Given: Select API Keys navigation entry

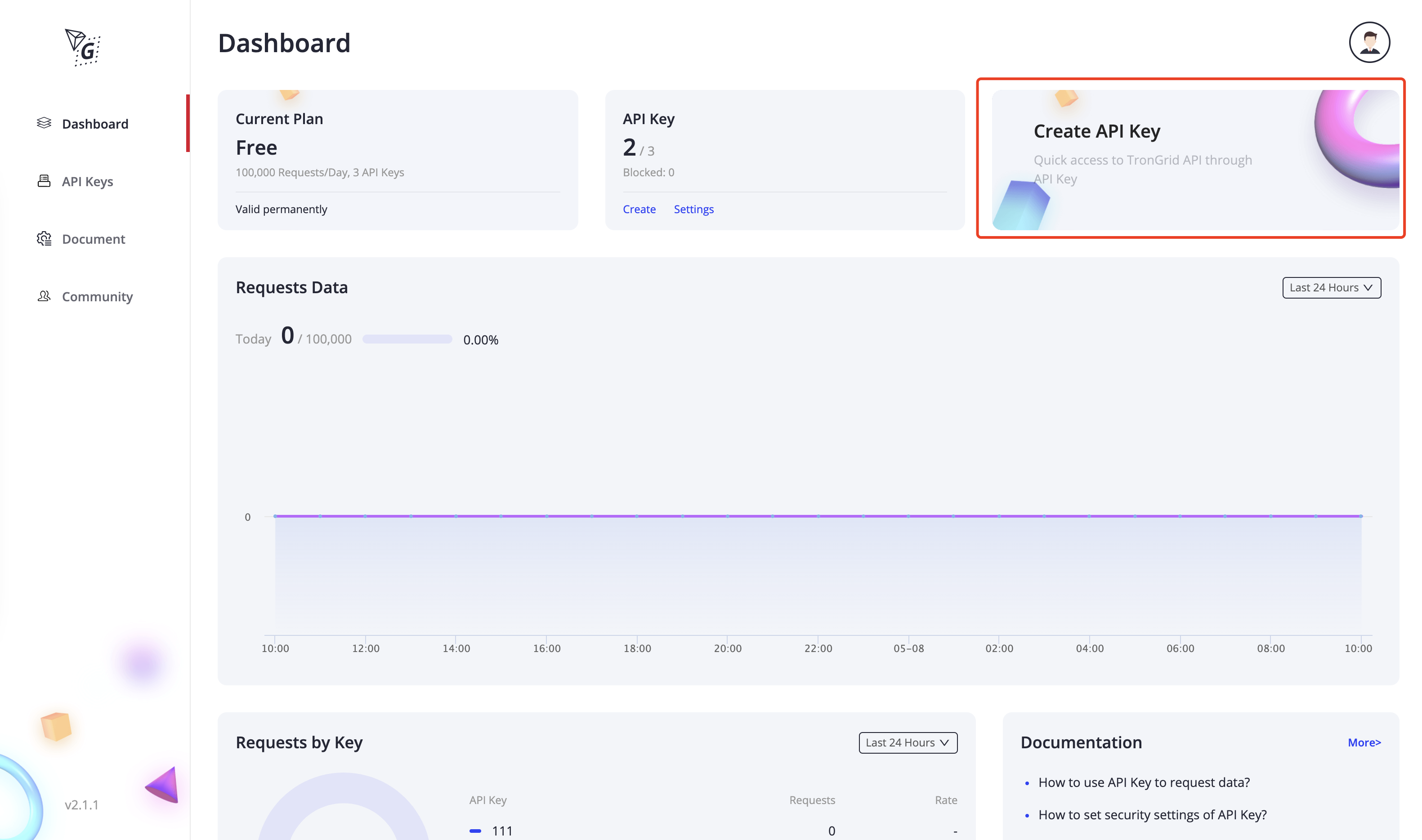Looking at the screenshot, I should tap(87, 181).
